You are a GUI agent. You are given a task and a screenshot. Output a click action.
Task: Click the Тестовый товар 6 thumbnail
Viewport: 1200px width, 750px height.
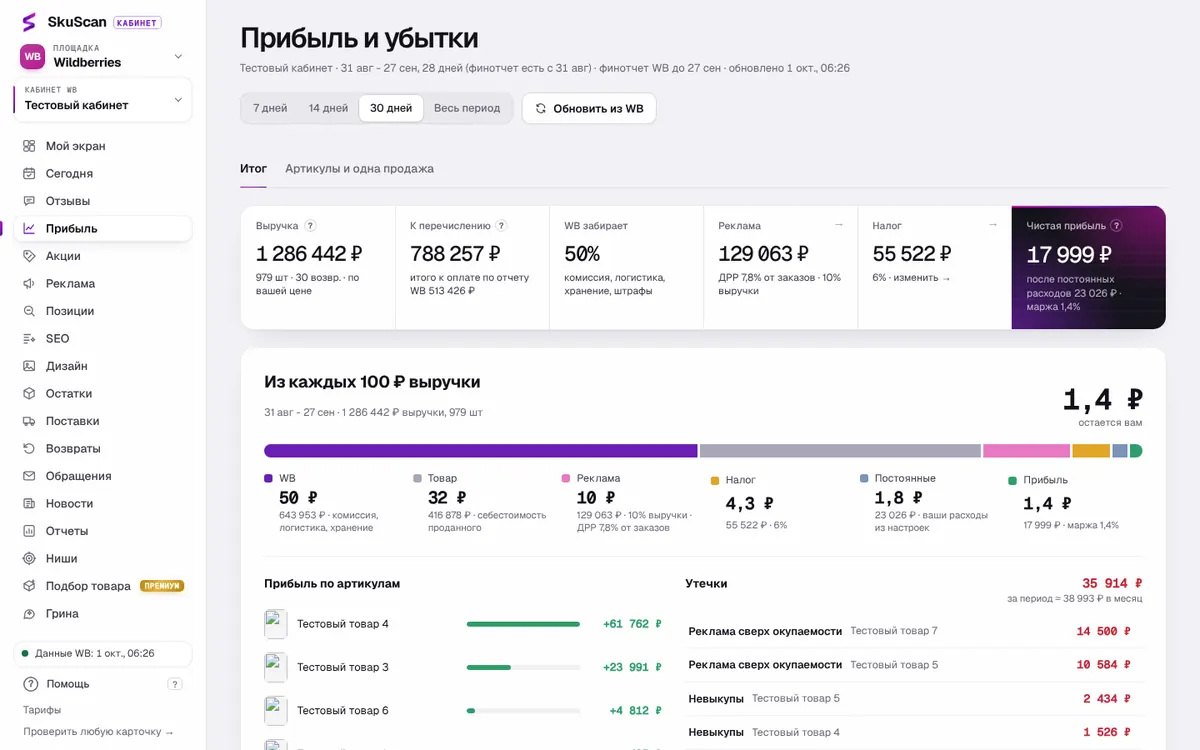pos(276,710)
